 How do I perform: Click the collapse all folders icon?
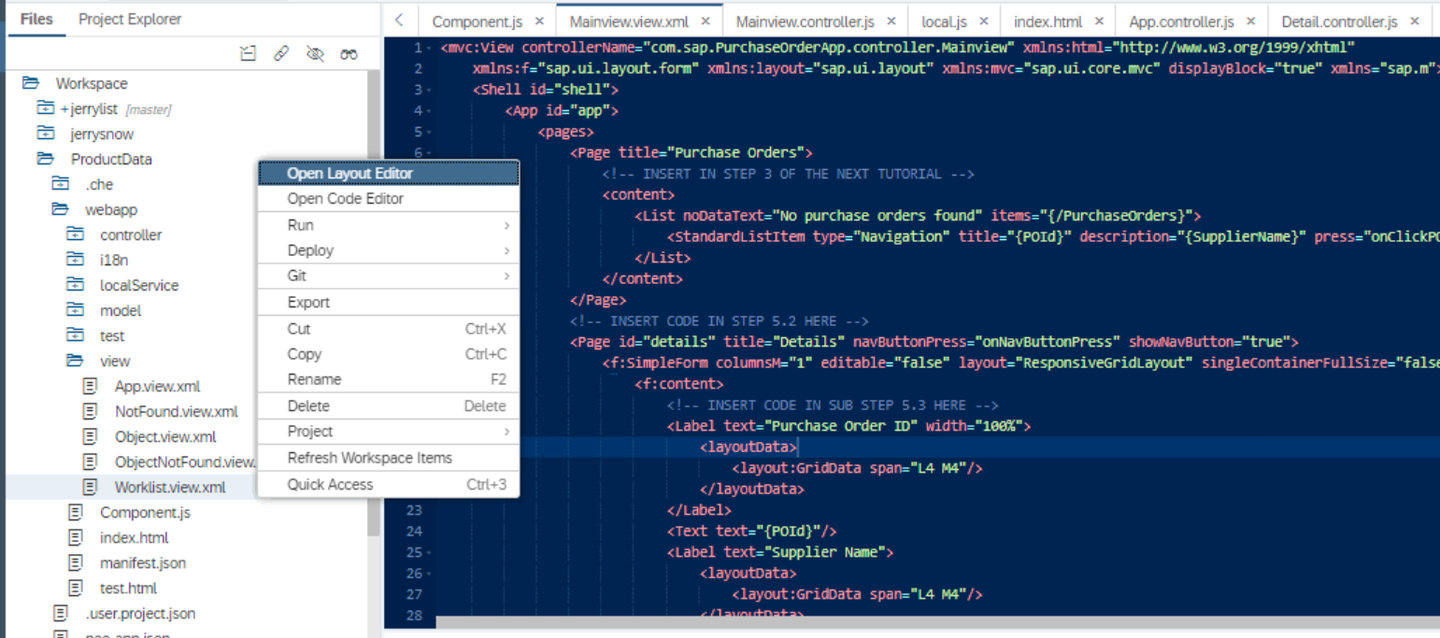(x=248, y=54)
